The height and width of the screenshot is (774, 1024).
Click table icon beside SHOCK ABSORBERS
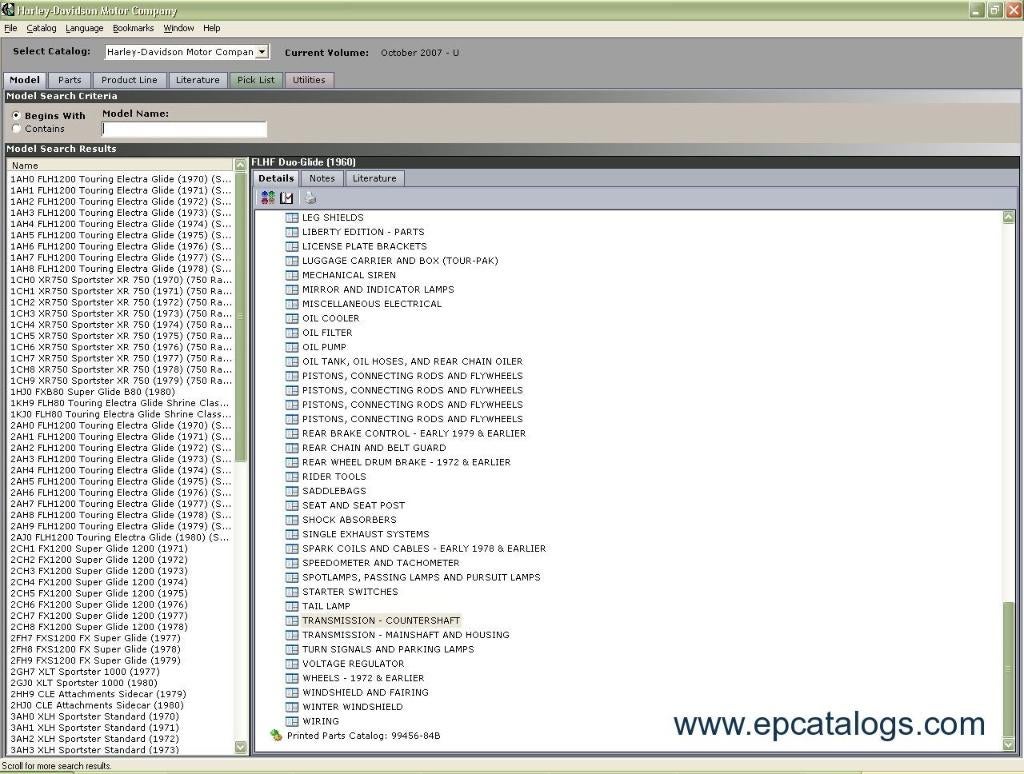coord(292,519)
